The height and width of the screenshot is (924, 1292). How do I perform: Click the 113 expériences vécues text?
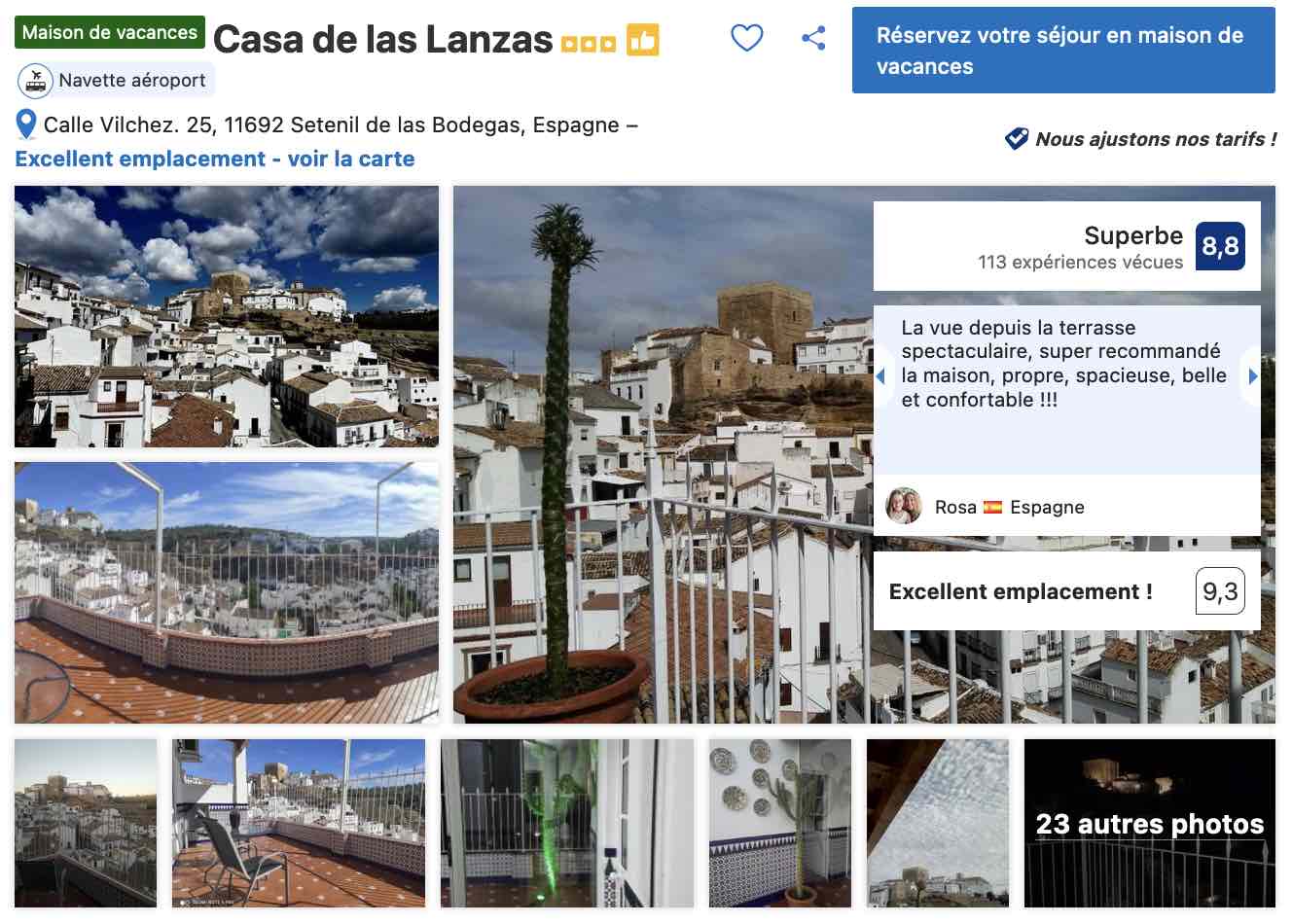pos(1080,262)
